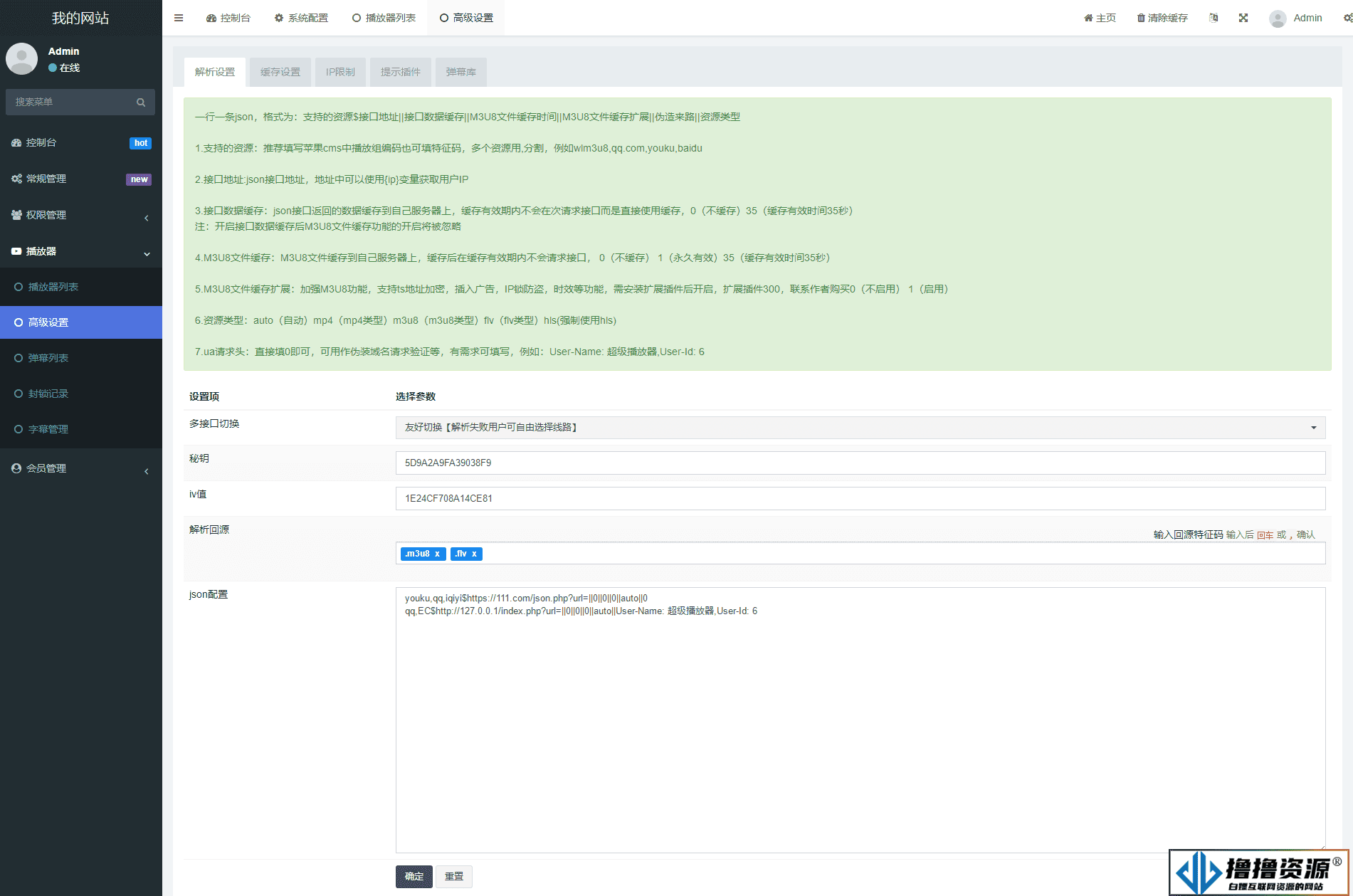Open the 播放器列表 top tab

384,18
